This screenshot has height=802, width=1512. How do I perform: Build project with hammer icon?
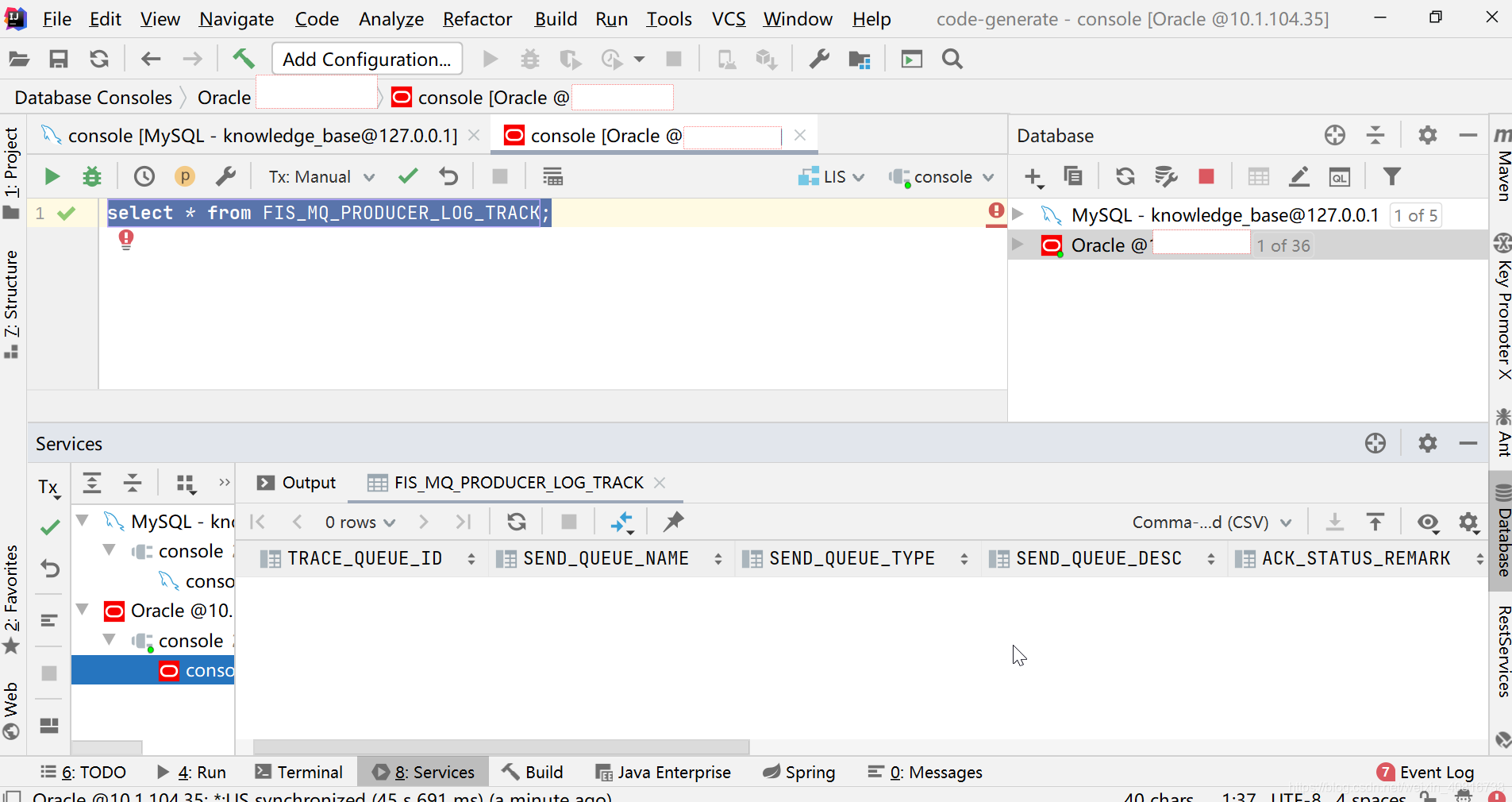pos(244,58)
